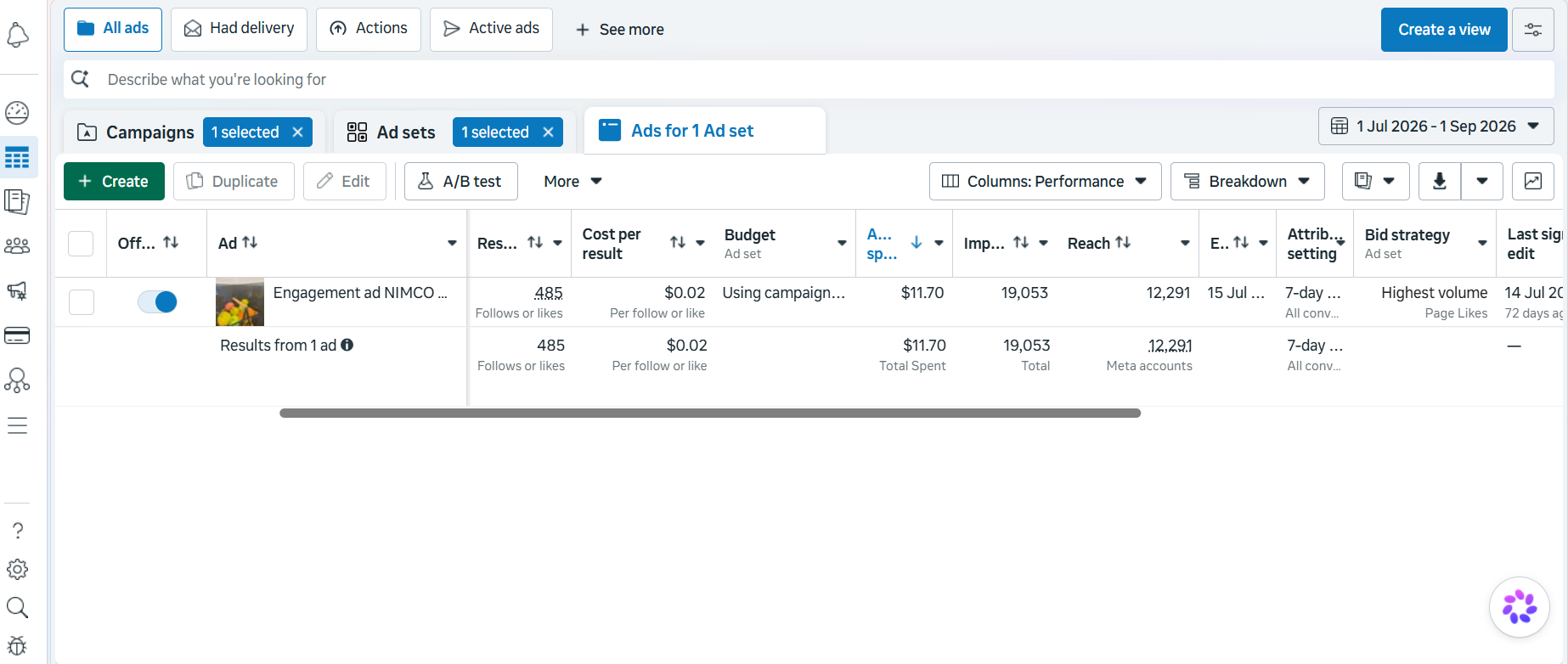This screenshot has height=664, width=1568.
Task: Open export options dropdown arrow
Action: (x=1482, y=181)
